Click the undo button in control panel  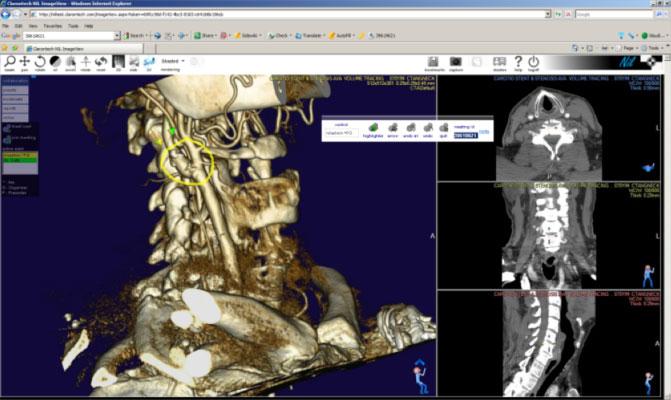click(x=428, y=129)
